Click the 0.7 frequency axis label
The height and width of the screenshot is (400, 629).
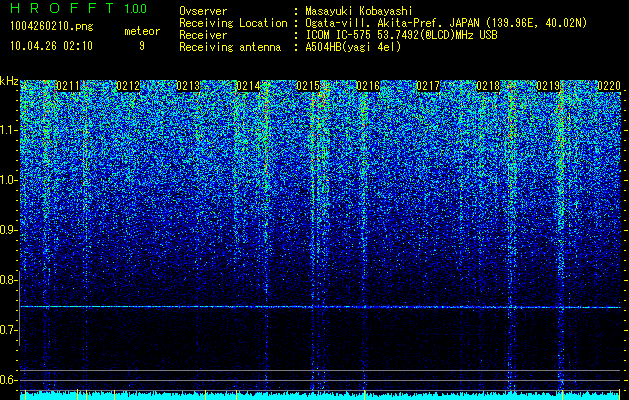click(8, 330)
